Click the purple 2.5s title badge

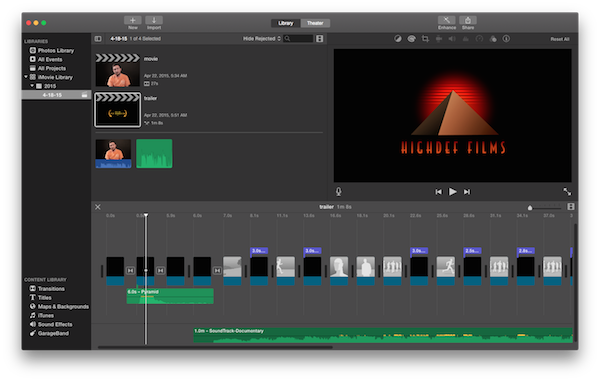[x=473, y=251]
